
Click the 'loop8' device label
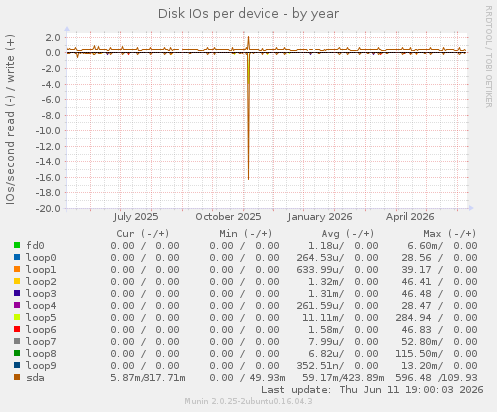[x=41, y=354]
